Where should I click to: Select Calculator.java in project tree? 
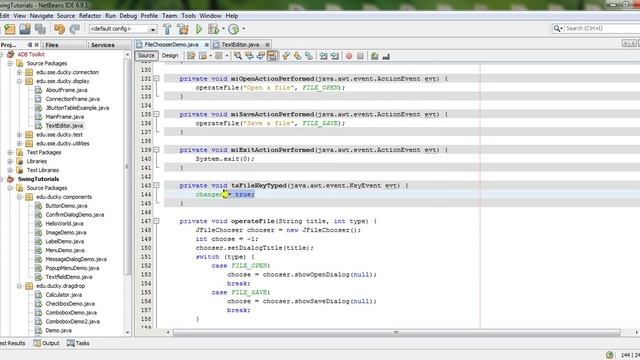tap(64, 295)
